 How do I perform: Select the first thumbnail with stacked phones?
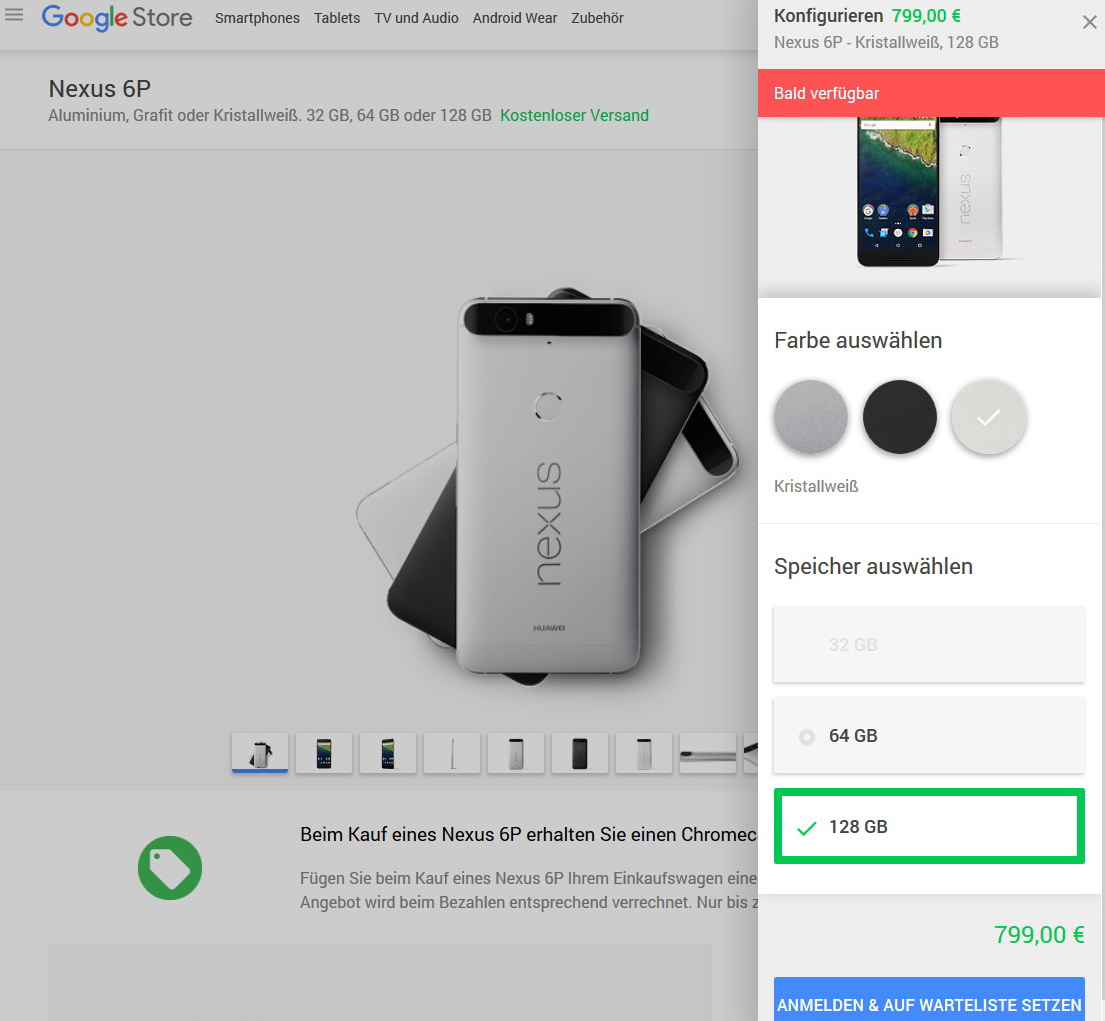[260, 753]
